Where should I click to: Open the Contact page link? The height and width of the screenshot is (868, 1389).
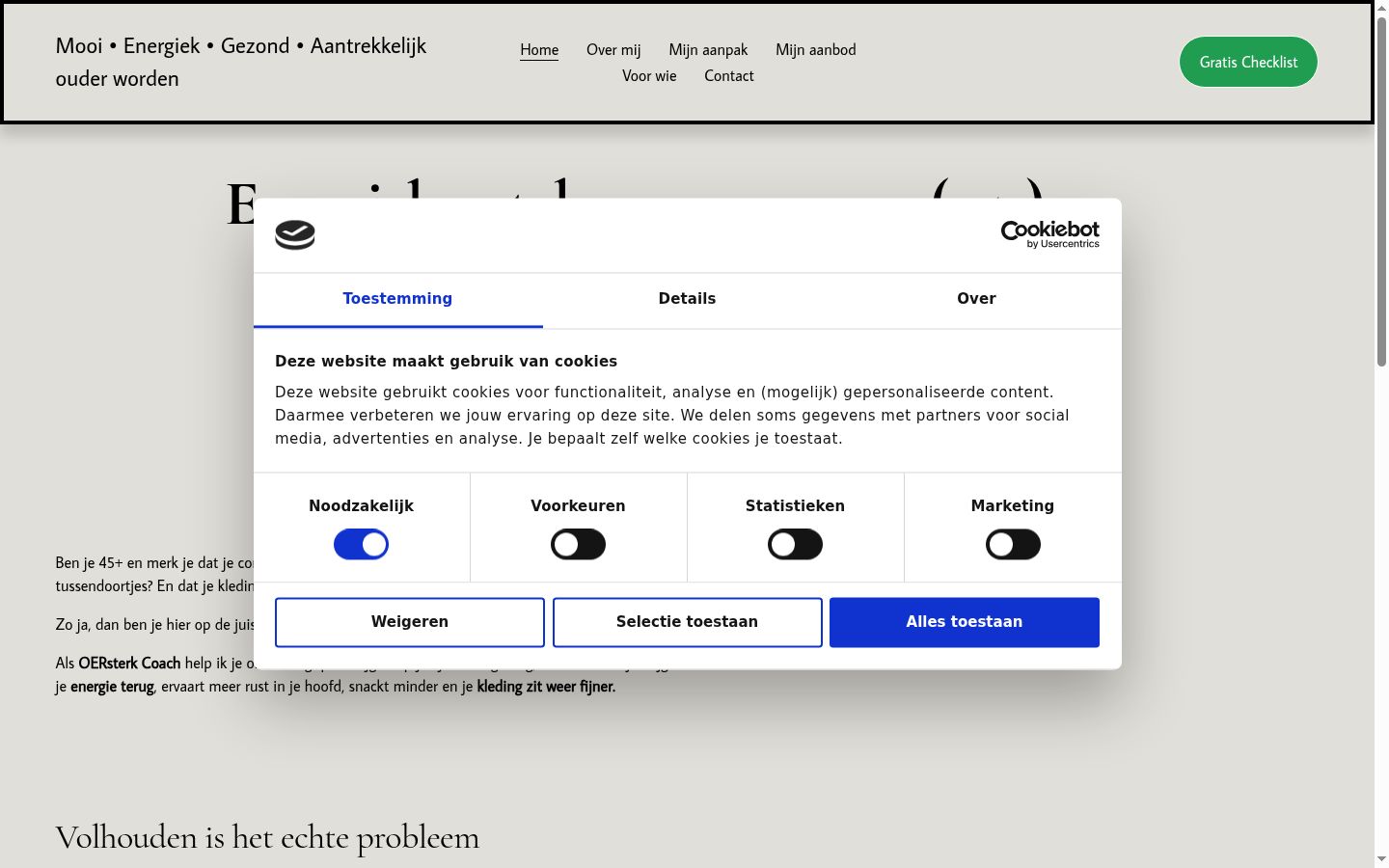(x=729, y=76)
